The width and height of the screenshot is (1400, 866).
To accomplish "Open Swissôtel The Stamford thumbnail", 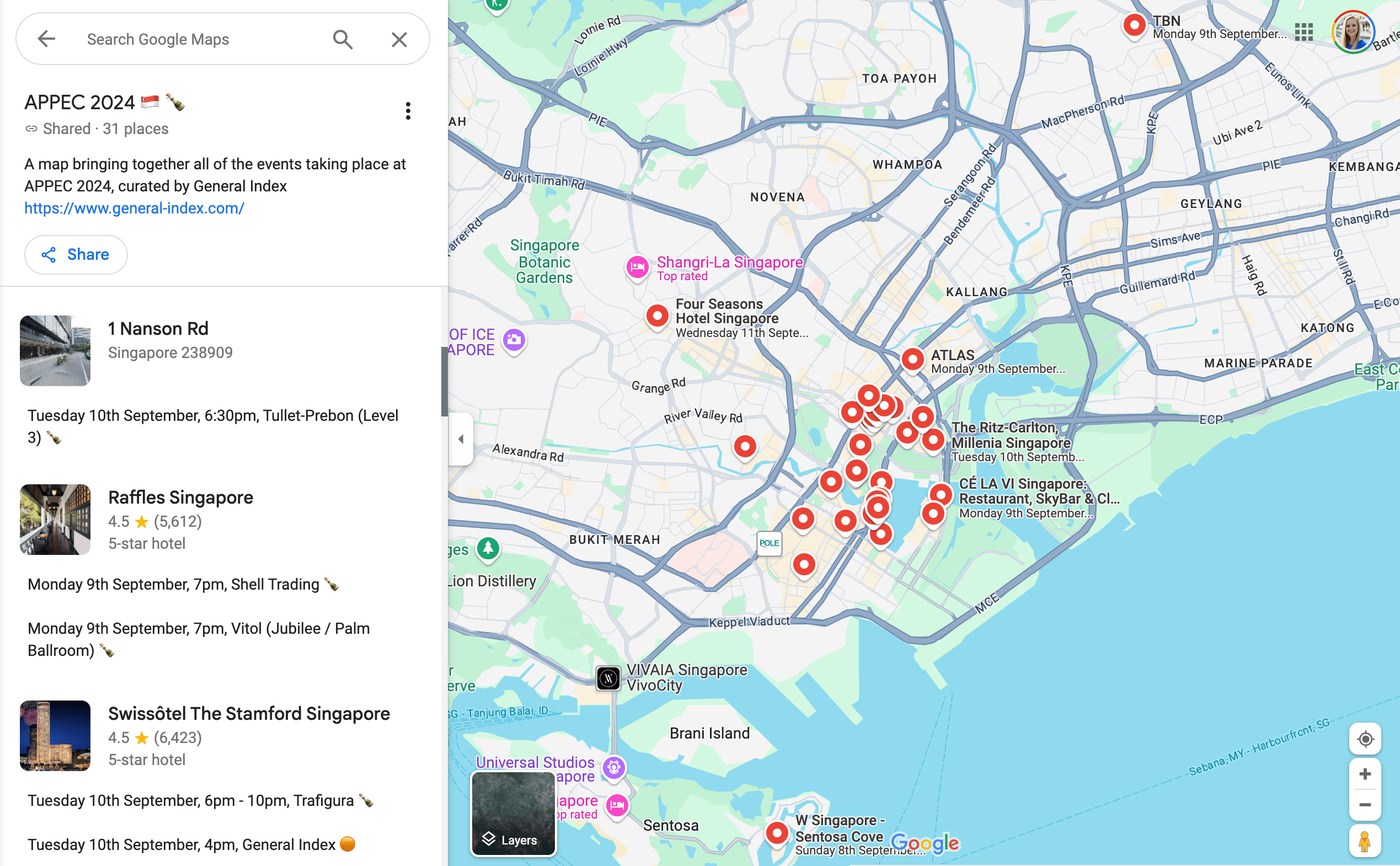I will pos(55,735).
